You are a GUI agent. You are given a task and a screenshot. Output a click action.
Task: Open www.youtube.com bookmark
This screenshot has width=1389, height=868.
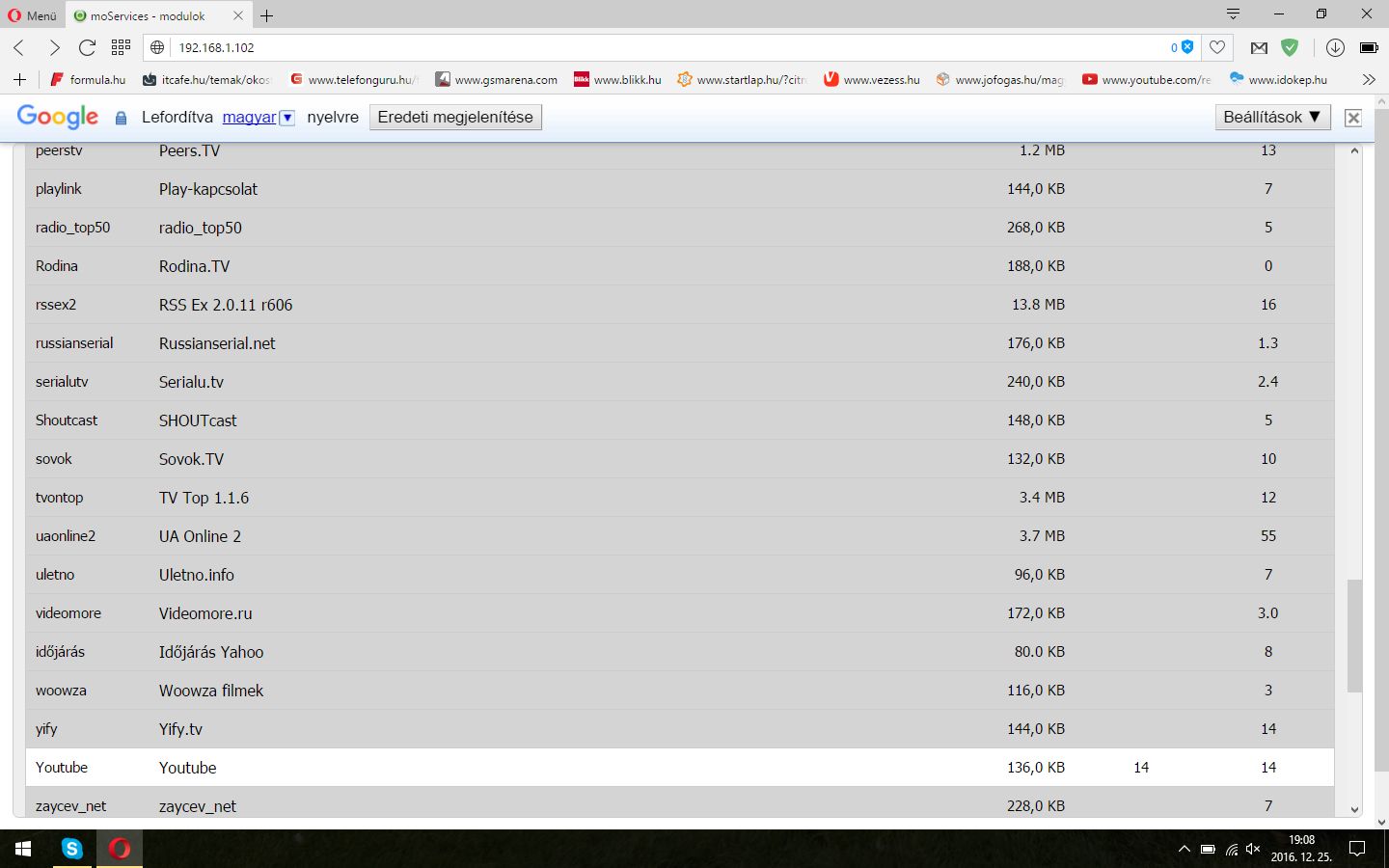coord(1146,79)
